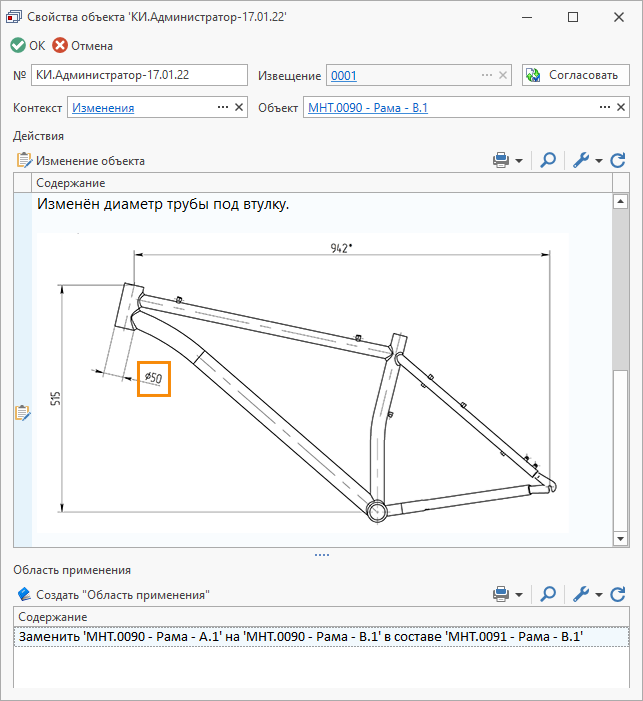Screen dimensions: 643x701
Task: Open the Действия settings wrench
Action: (x=581, y=160)
